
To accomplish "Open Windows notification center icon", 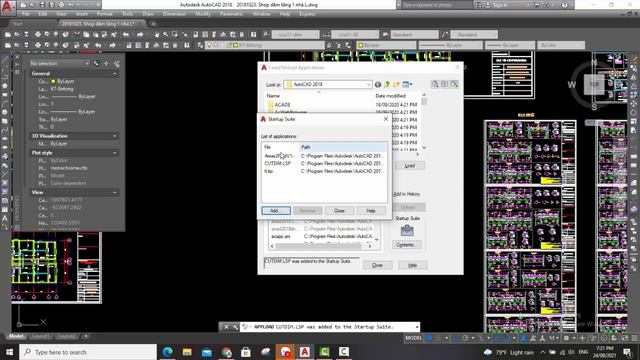I will coord(627,352).
